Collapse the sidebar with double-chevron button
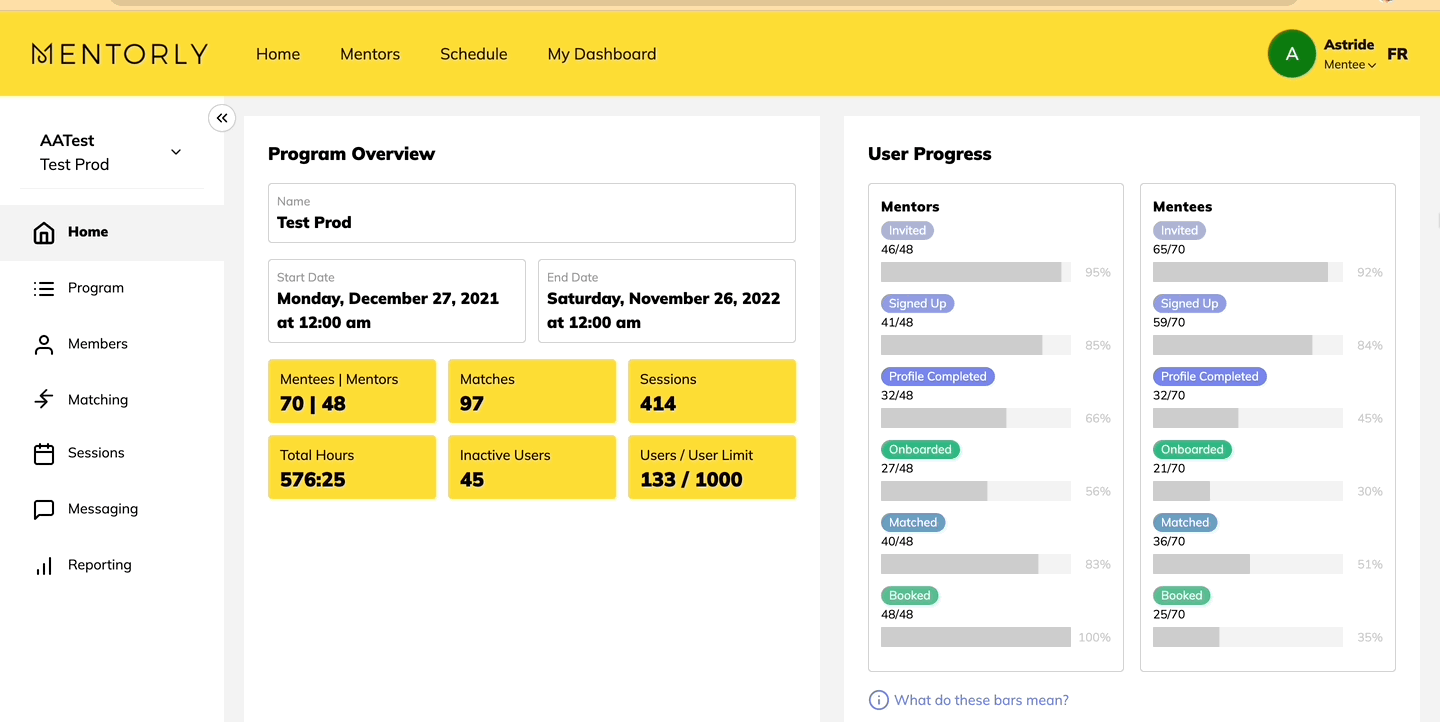Image resolution: width=1440 pixels, height=722 pixels. point(222,118)
